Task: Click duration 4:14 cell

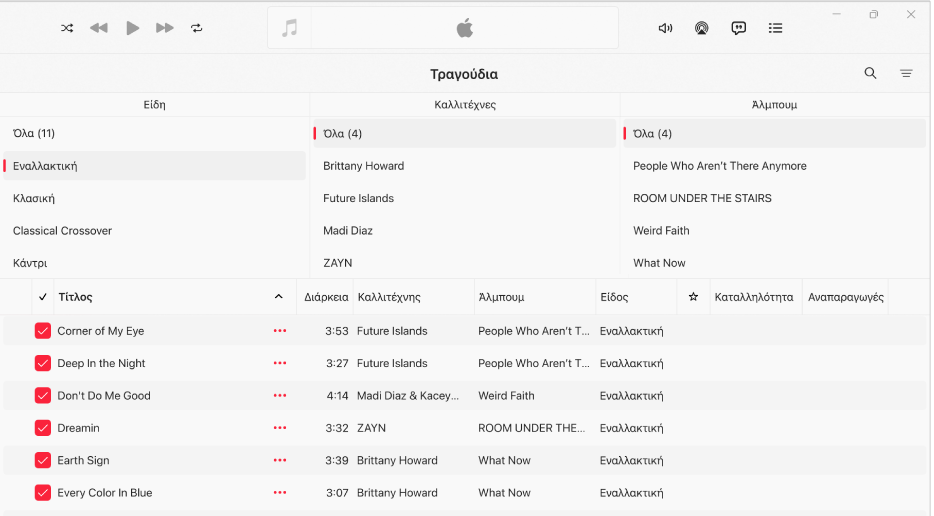Action: coord(337,396)
